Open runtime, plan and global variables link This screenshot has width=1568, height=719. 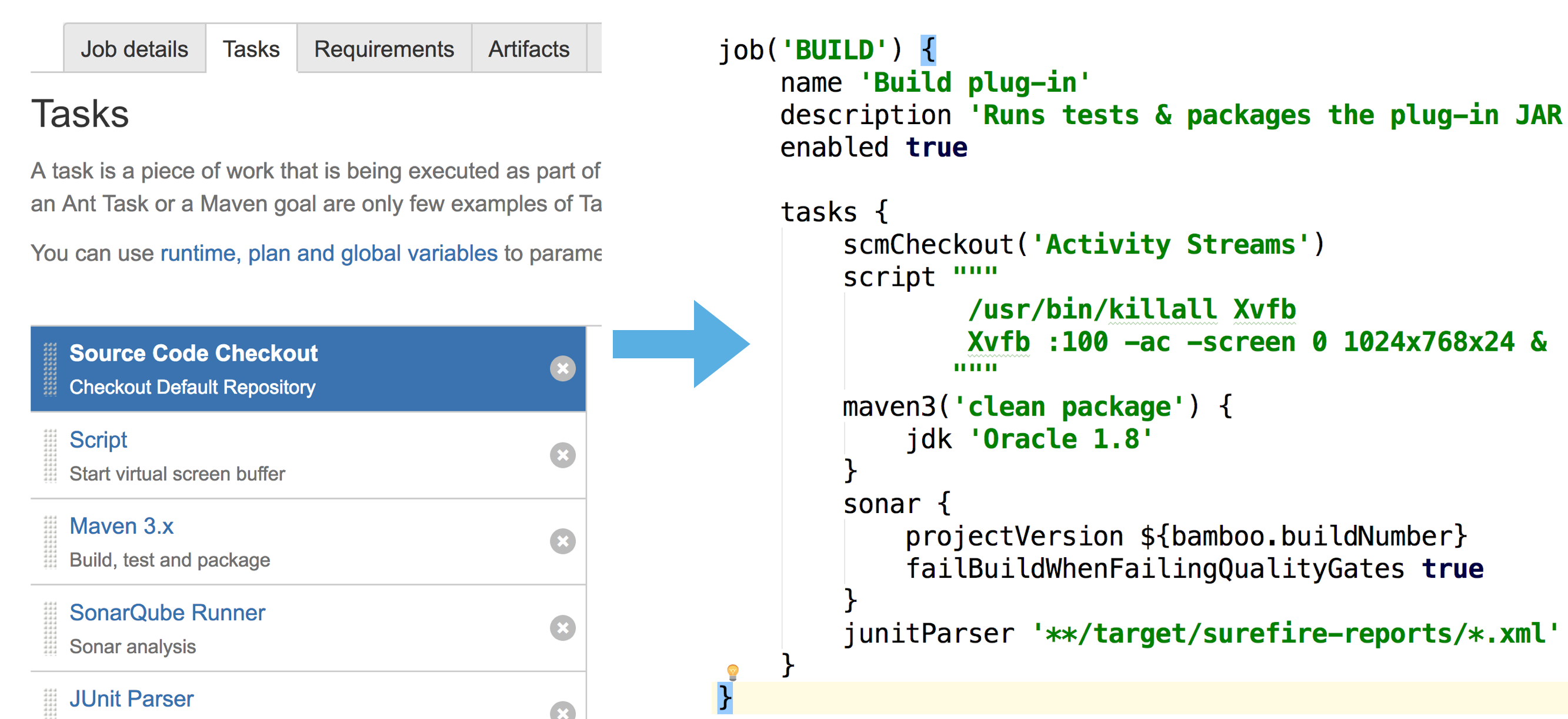pos(329,253)
